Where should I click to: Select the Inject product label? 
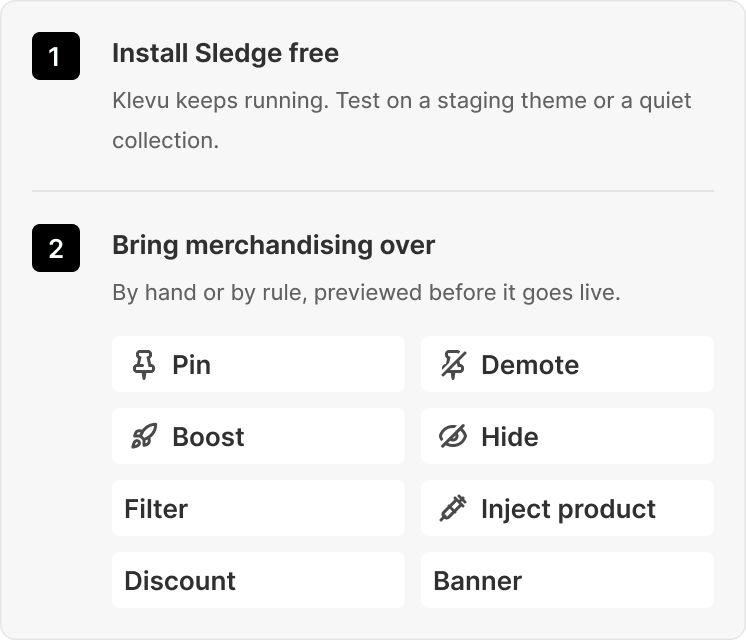pyautogui.click(x=568, y=509)
